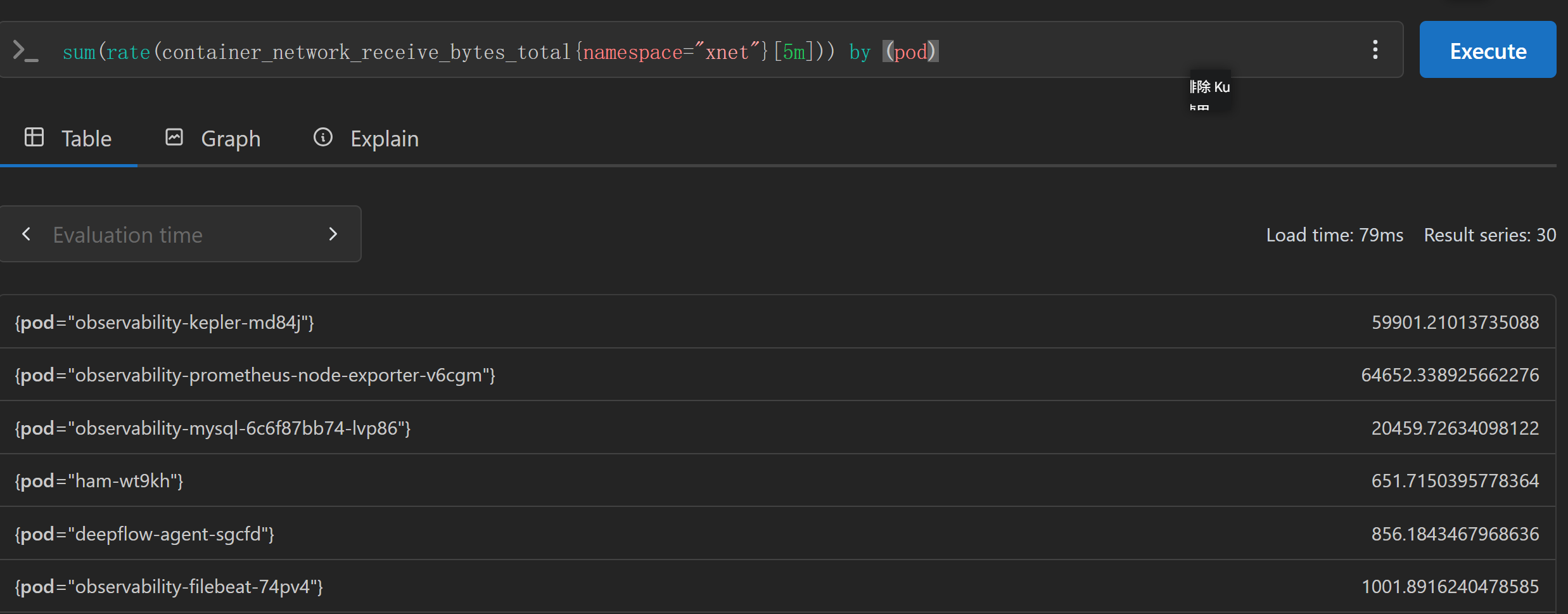Select the ham-wt9kh pod result

[777, 480]
